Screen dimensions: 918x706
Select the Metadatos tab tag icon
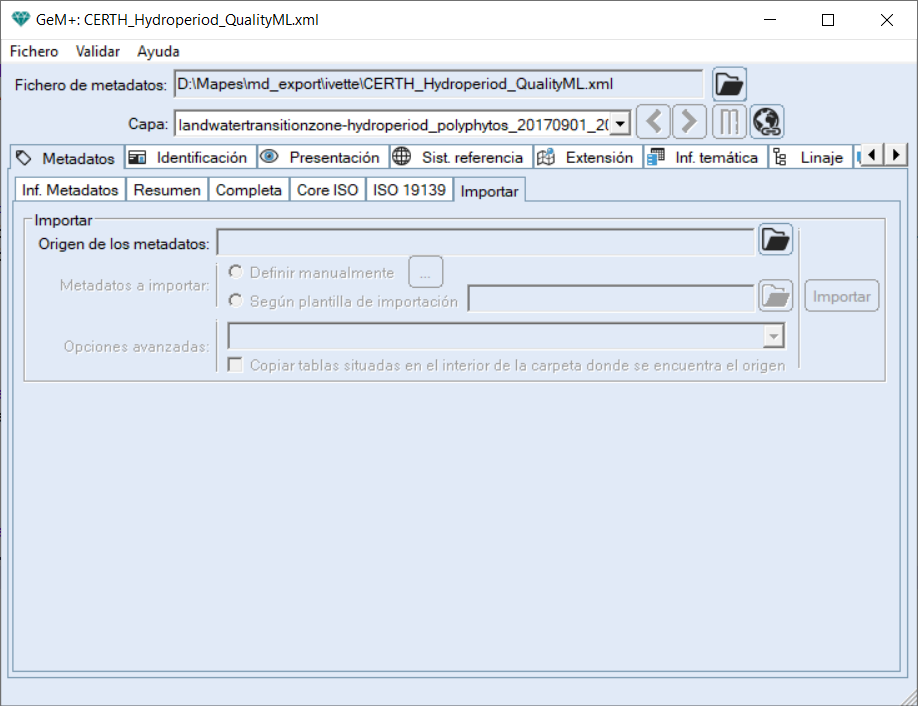[23, 157]
